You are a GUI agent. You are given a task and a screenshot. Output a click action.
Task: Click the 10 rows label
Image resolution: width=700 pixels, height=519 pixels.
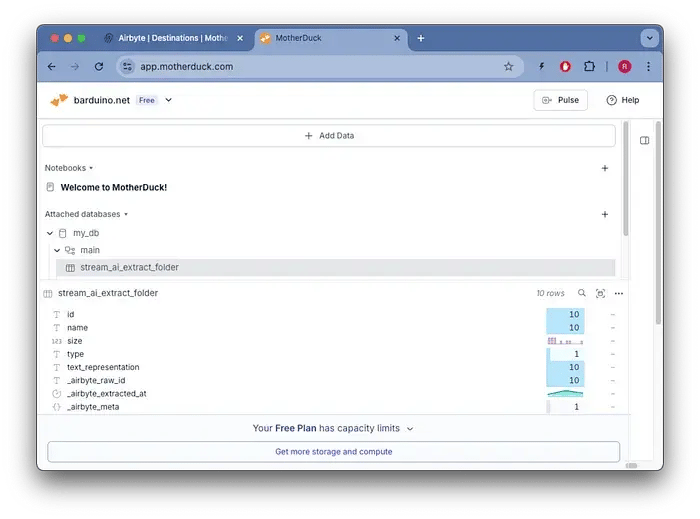550,293
